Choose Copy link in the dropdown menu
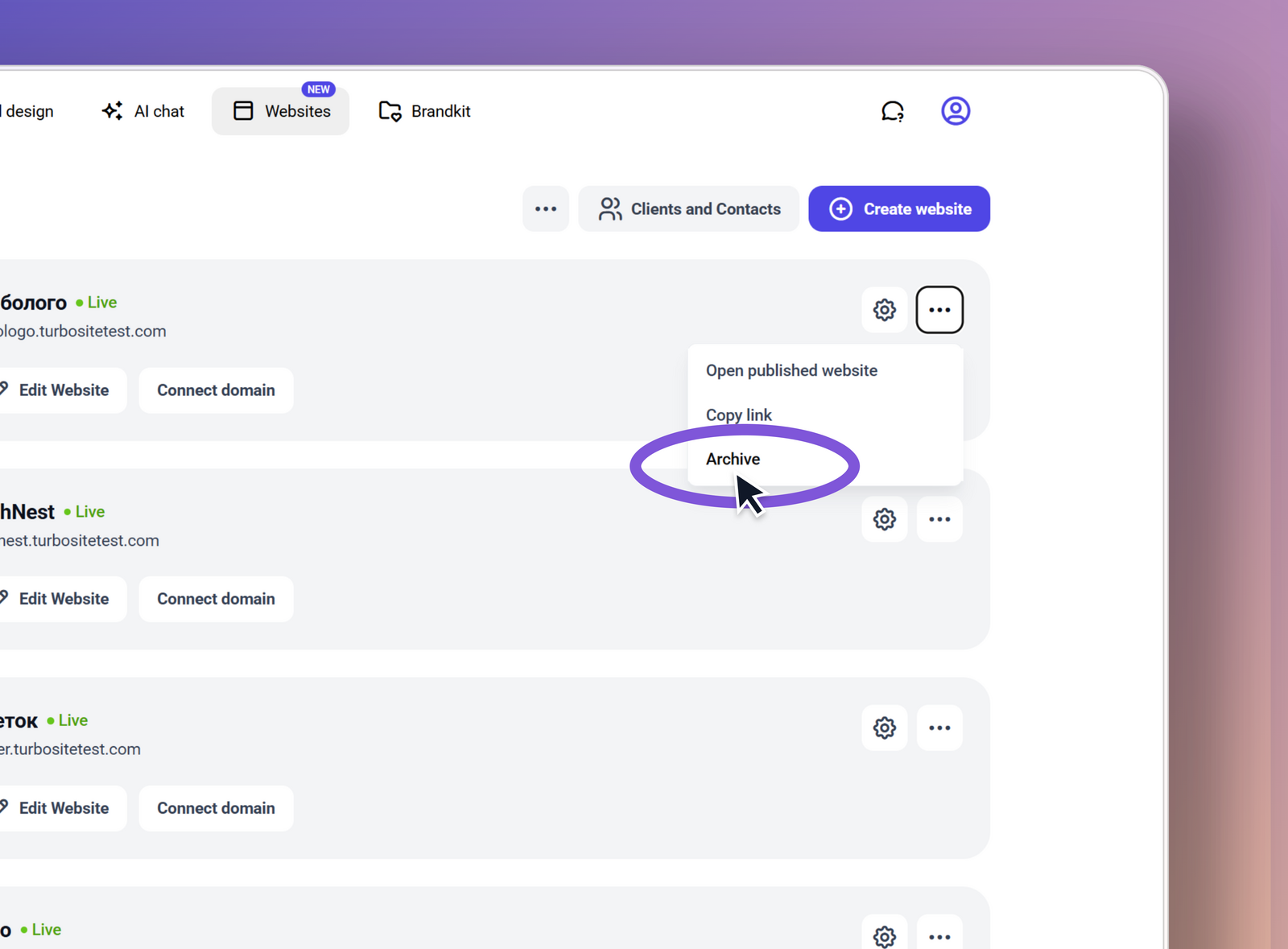Screen dimensions: 1288x949 [738, 415]
